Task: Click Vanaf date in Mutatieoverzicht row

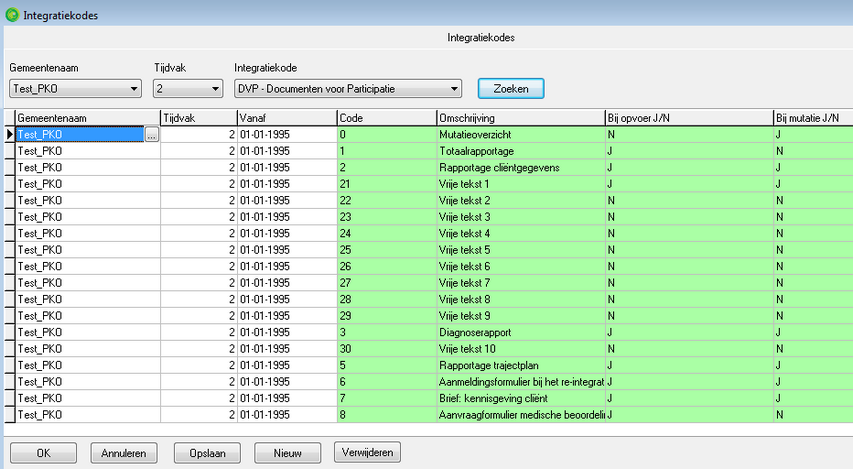Action: pyautogui.click(x=287, y=134)
